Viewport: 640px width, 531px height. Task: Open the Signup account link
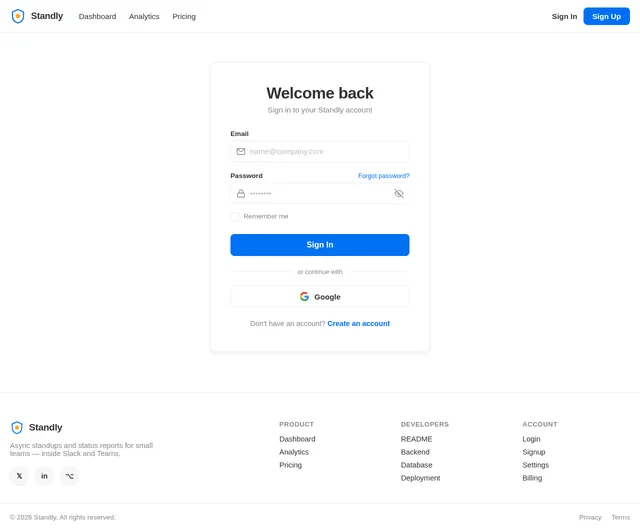click(534, 452)
